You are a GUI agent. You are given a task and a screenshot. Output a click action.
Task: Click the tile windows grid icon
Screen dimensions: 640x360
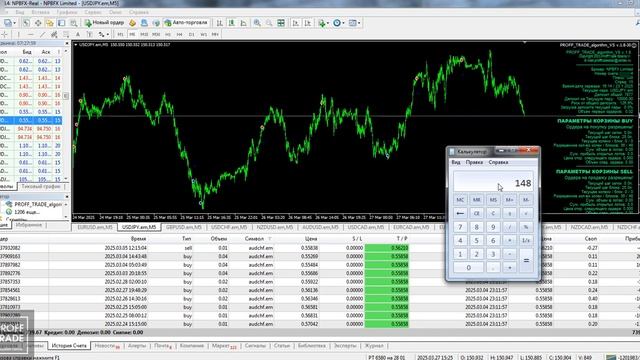point(281,23)
